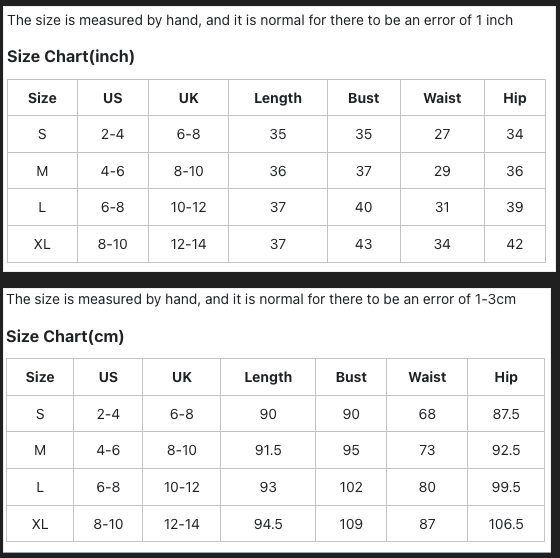Screen dimensions: 560x558
Task: Select the Waist value 27 in inch chart
Action: pyautogui.click(x=442, y=134)
